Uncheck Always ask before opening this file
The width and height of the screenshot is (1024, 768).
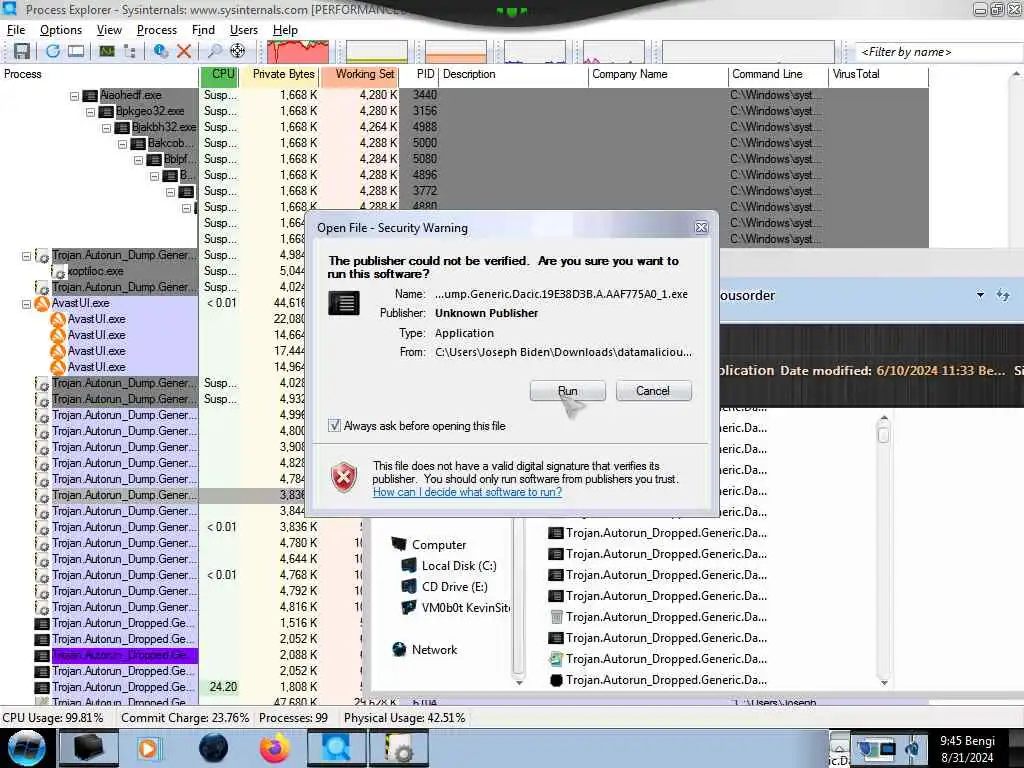pyautogui.click(x=334, y=426)
